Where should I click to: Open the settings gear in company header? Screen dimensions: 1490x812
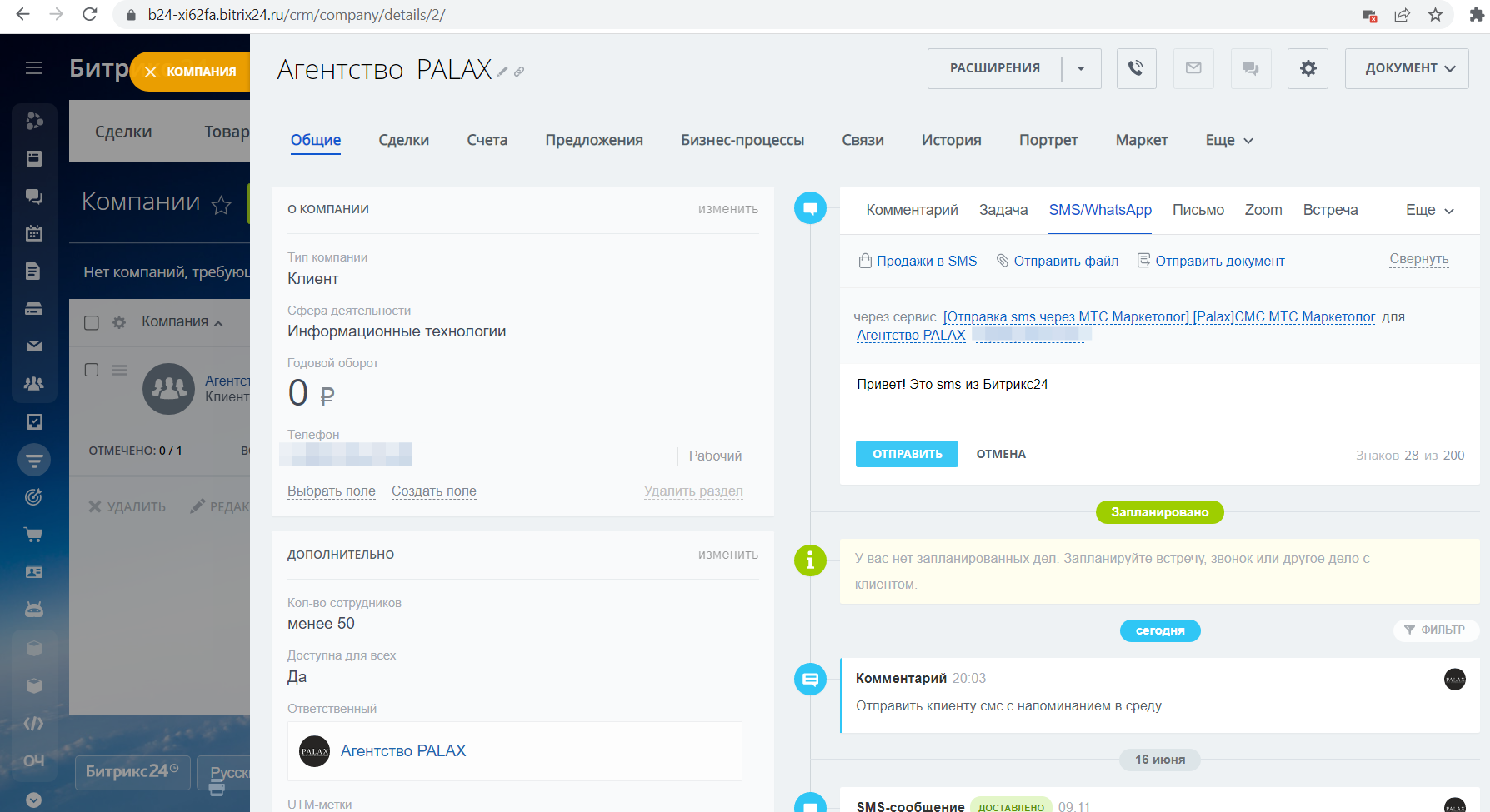click(1307, 68)
